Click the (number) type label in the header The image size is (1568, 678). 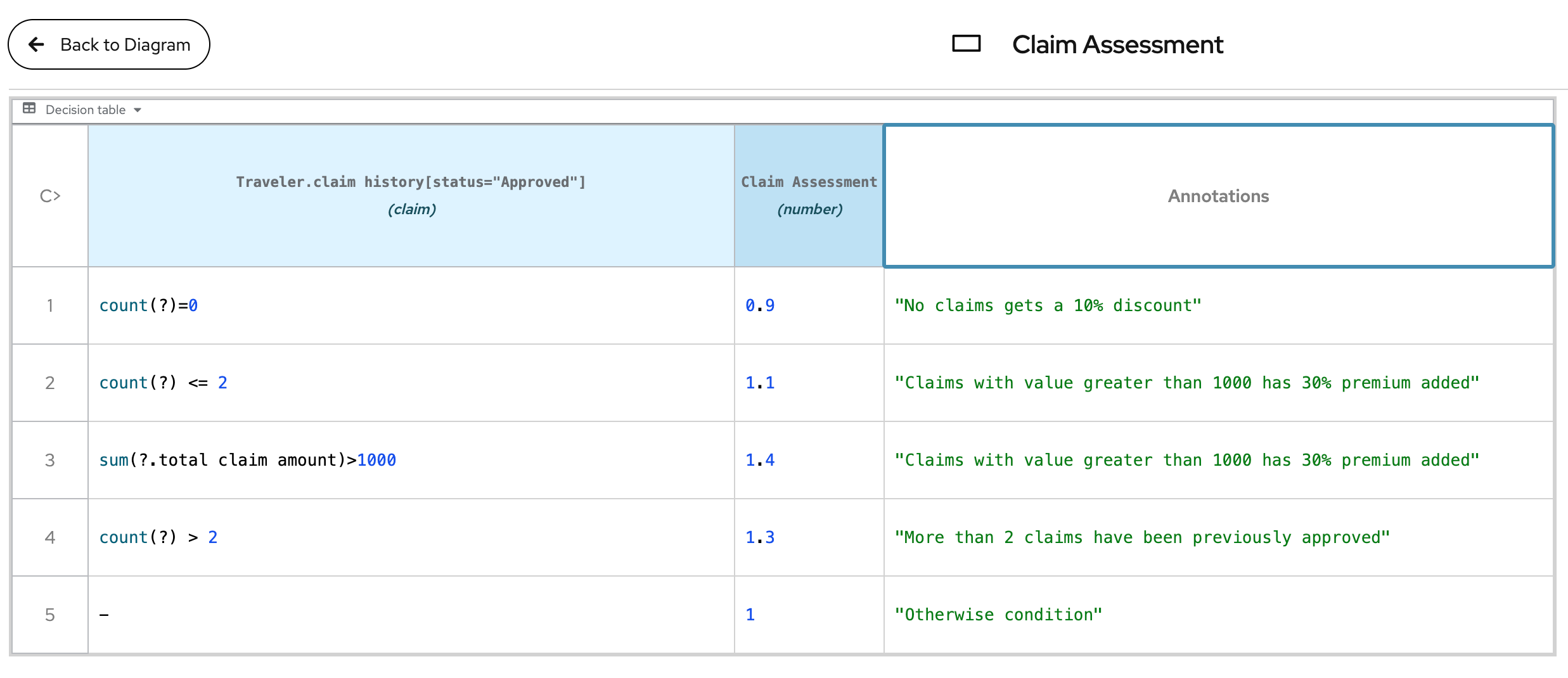point(810,209)
